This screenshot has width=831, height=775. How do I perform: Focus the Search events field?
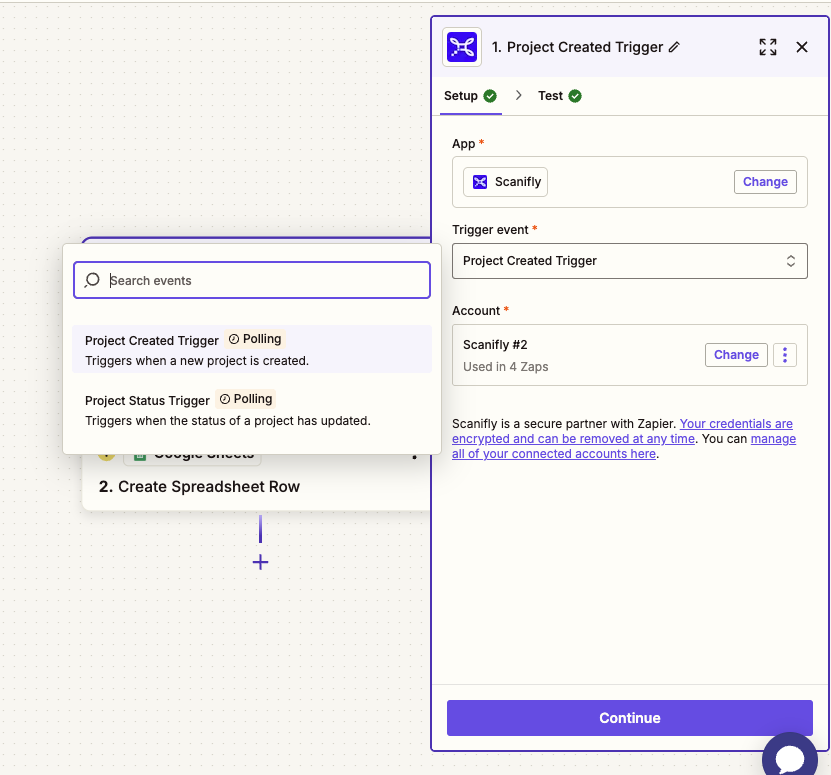252,280
